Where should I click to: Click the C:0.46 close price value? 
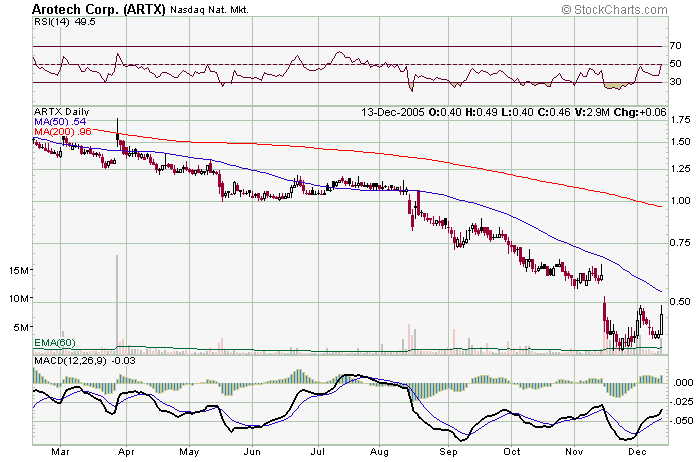[x=554, y=112]
